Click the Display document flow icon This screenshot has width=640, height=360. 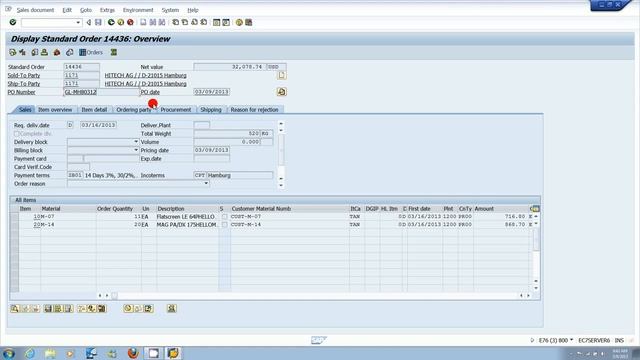click(13, 52)
